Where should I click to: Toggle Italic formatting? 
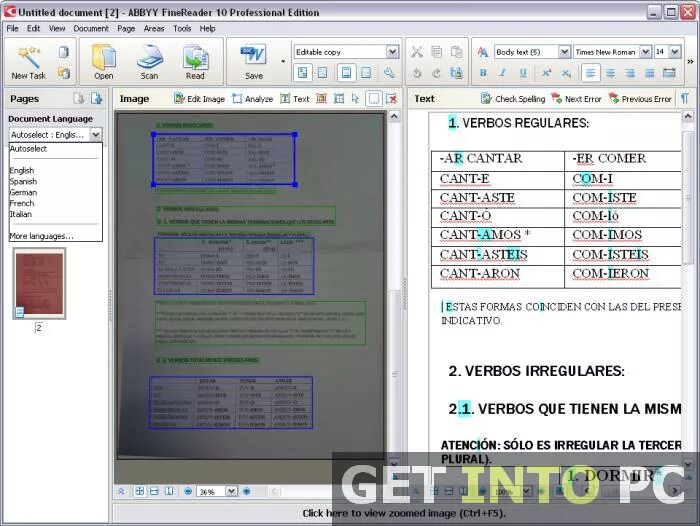[x=502, y=73]
